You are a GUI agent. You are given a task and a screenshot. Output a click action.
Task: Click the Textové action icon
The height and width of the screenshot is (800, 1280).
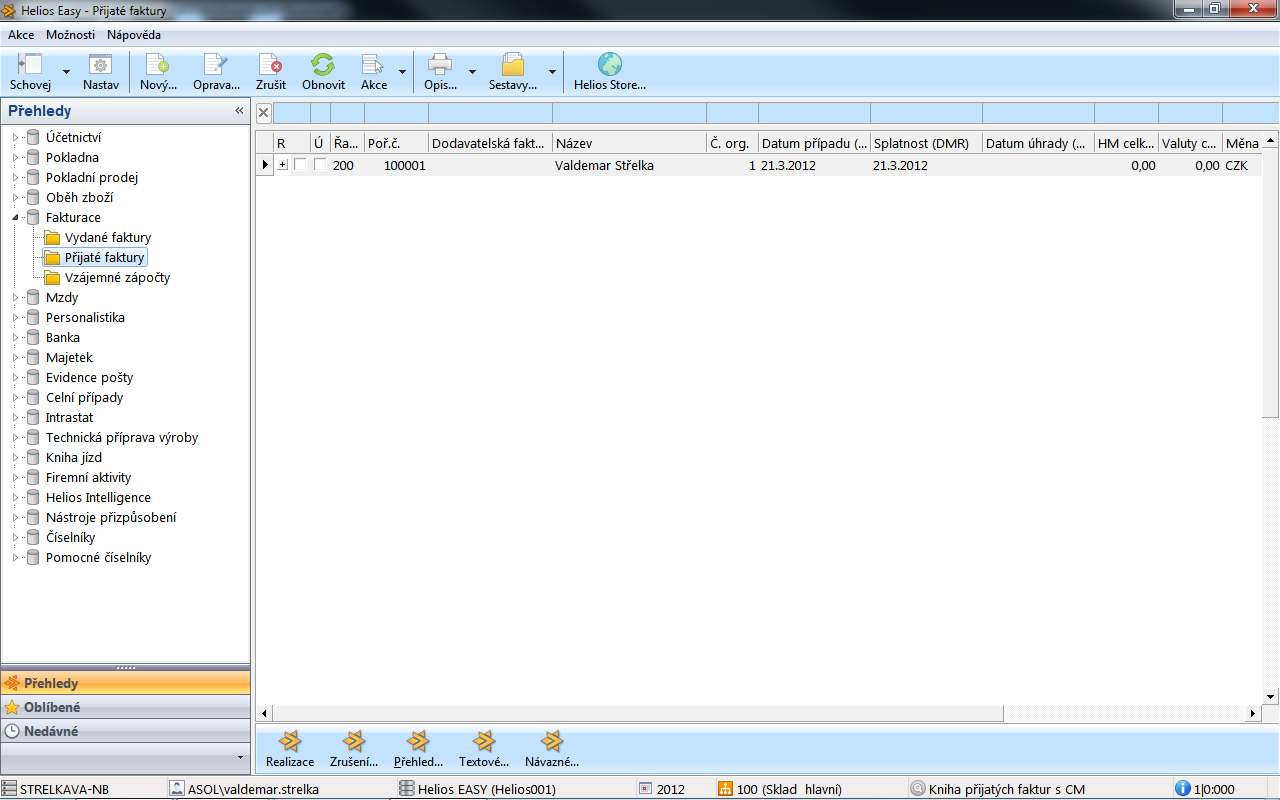(484, 741)
